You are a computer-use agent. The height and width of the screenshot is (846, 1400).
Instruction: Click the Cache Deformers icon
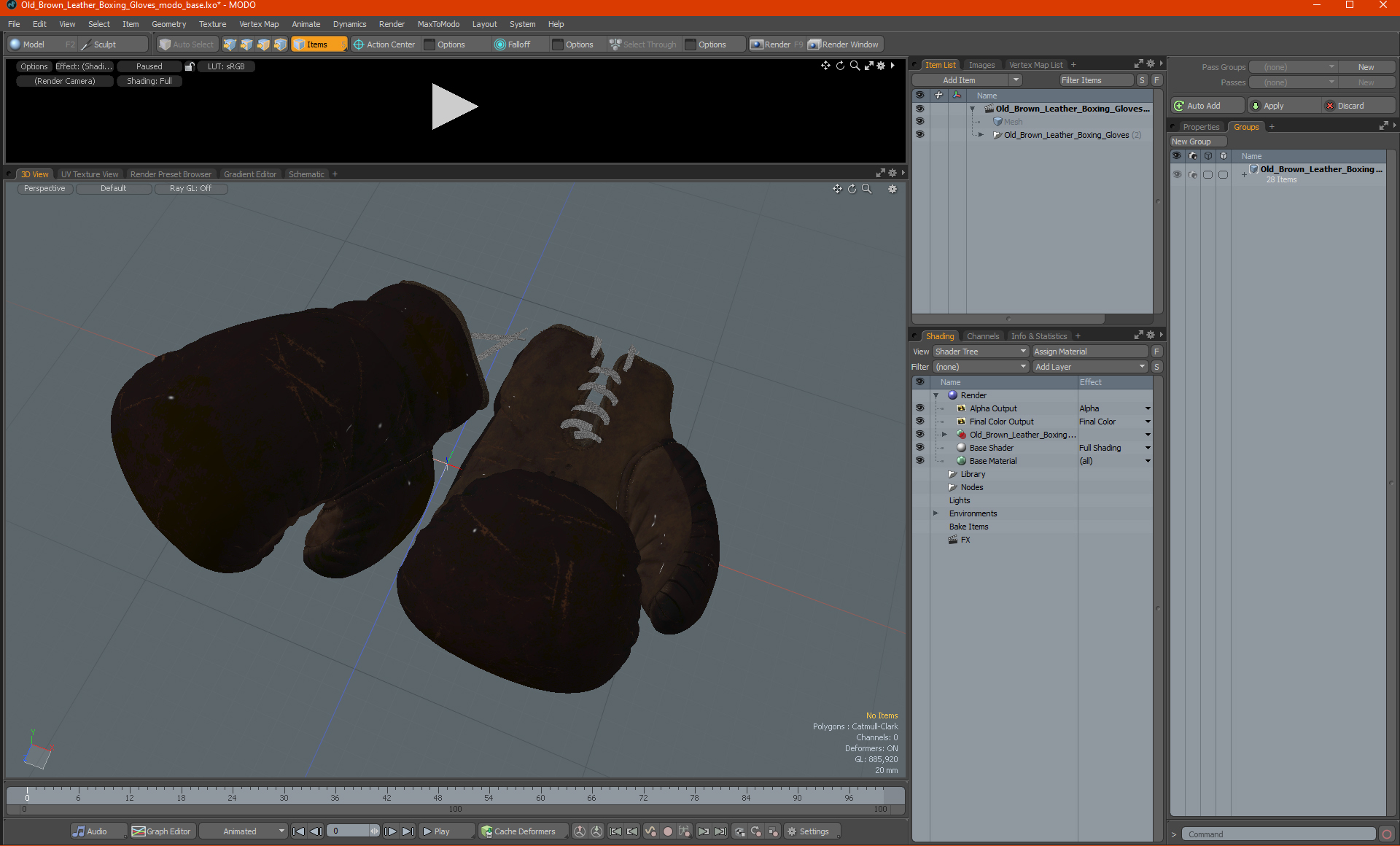point(486,831)
